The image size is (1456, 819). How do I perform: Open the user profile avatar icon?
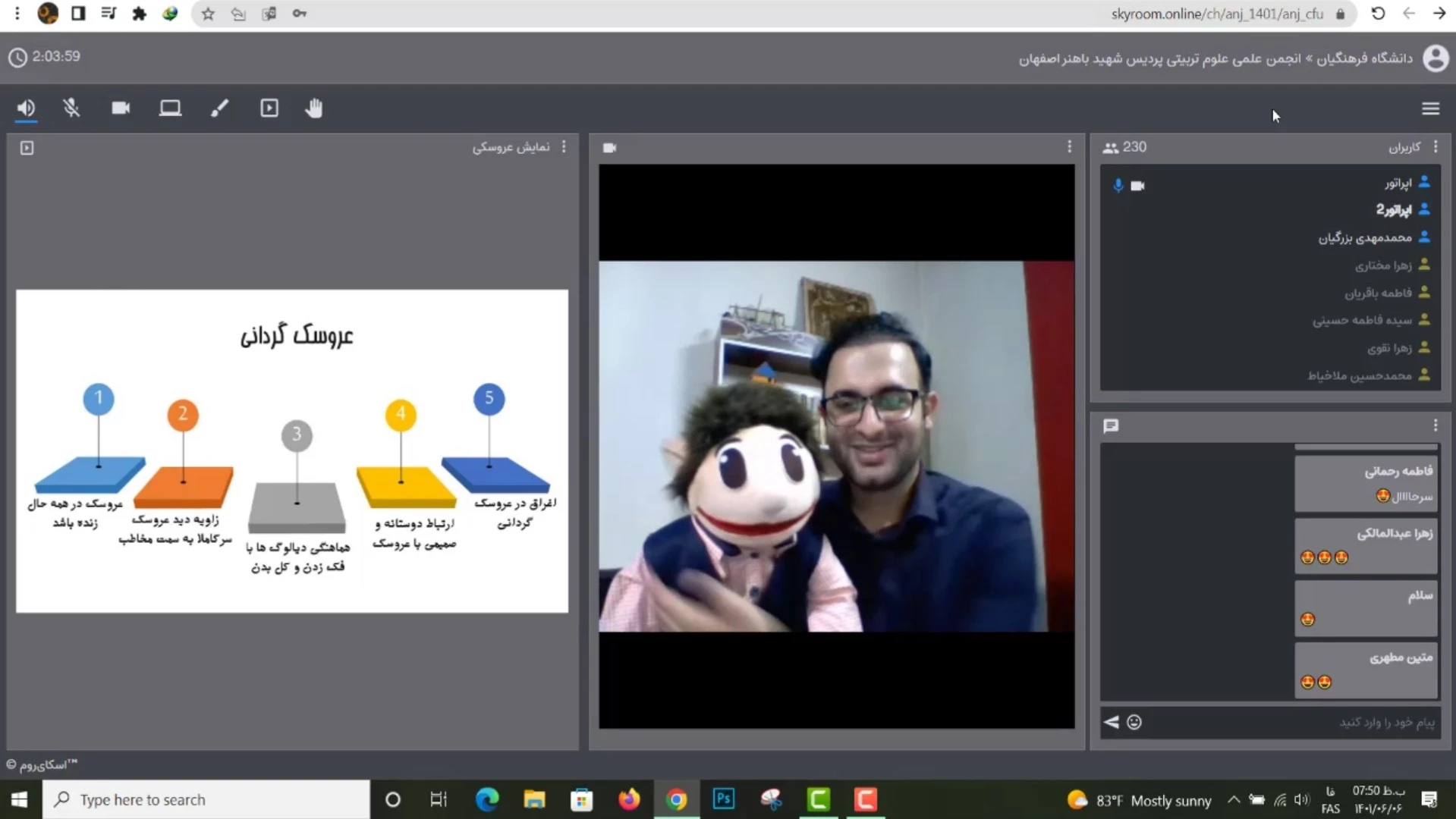point(1435,58)
